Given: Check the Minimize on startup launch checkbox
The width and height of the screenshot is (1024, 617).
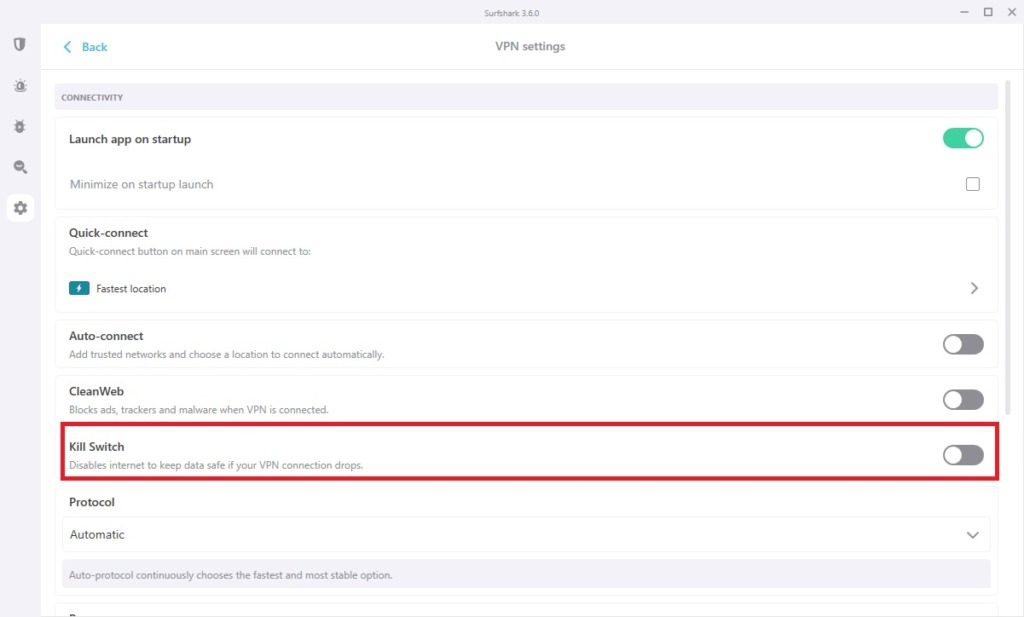Looking at the screenshot, I should pyautogui.click(x=972, y=184).
